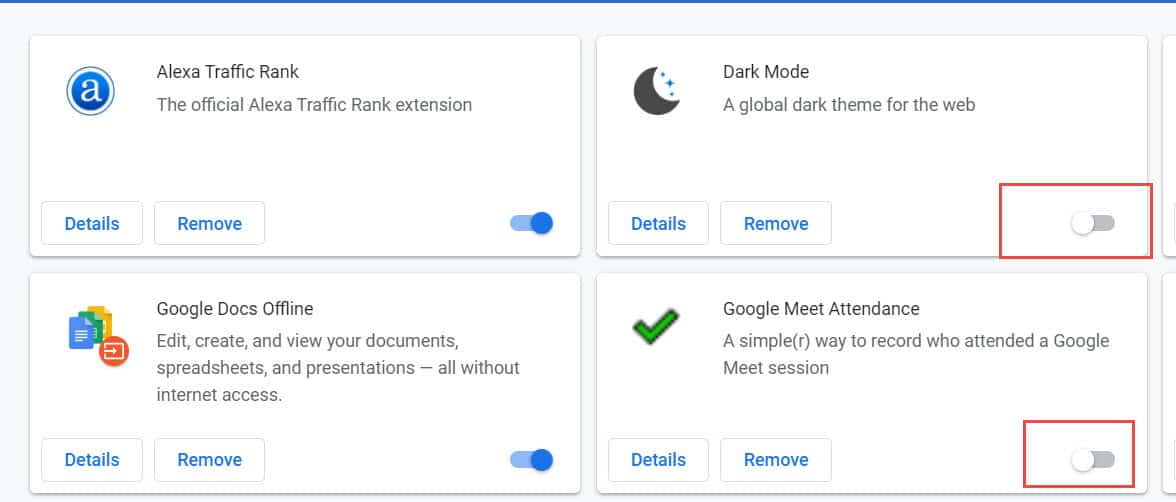Remove the Alexa Traffic Rank extension
The width and height of the screenshot is (1176, 502).
pos(209,223)
